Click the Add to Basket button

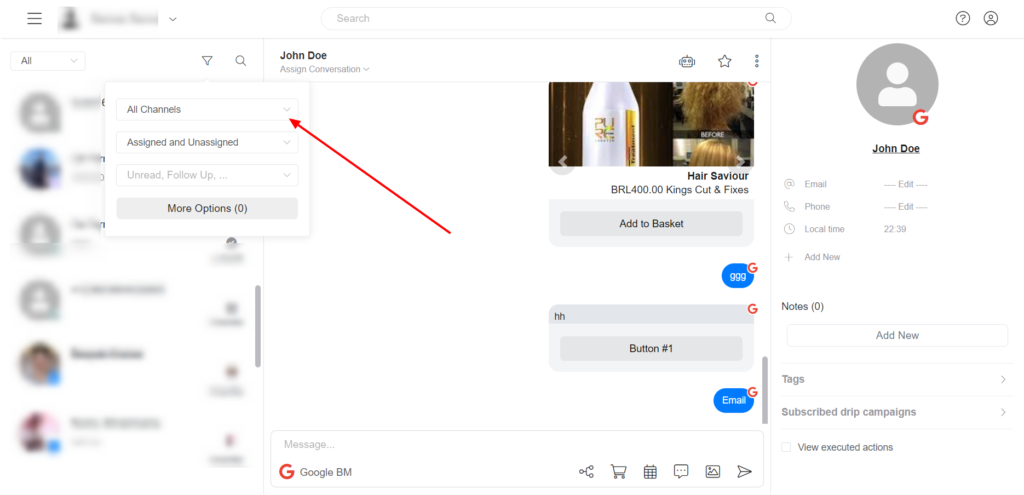coord(651,223)
